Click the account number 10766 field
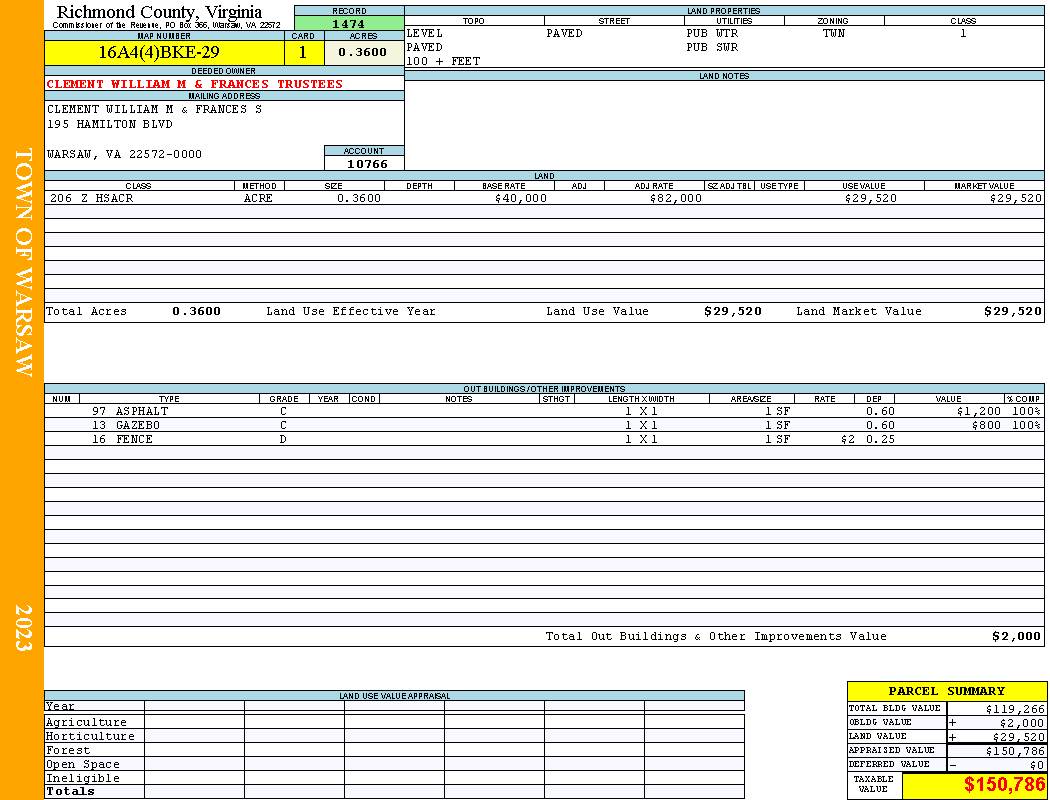The image size is (1050, 800). click(364, 163)
